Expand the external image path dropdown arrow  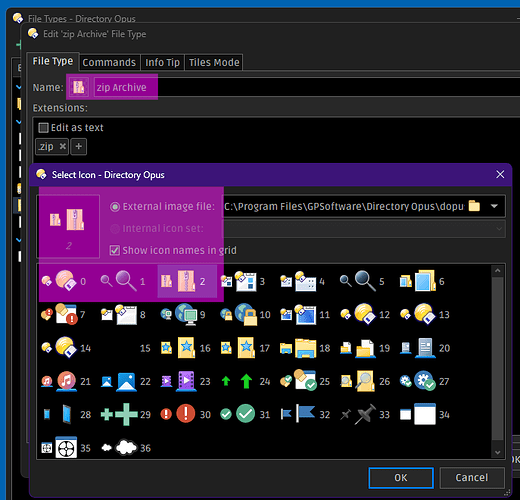[494, 206]
